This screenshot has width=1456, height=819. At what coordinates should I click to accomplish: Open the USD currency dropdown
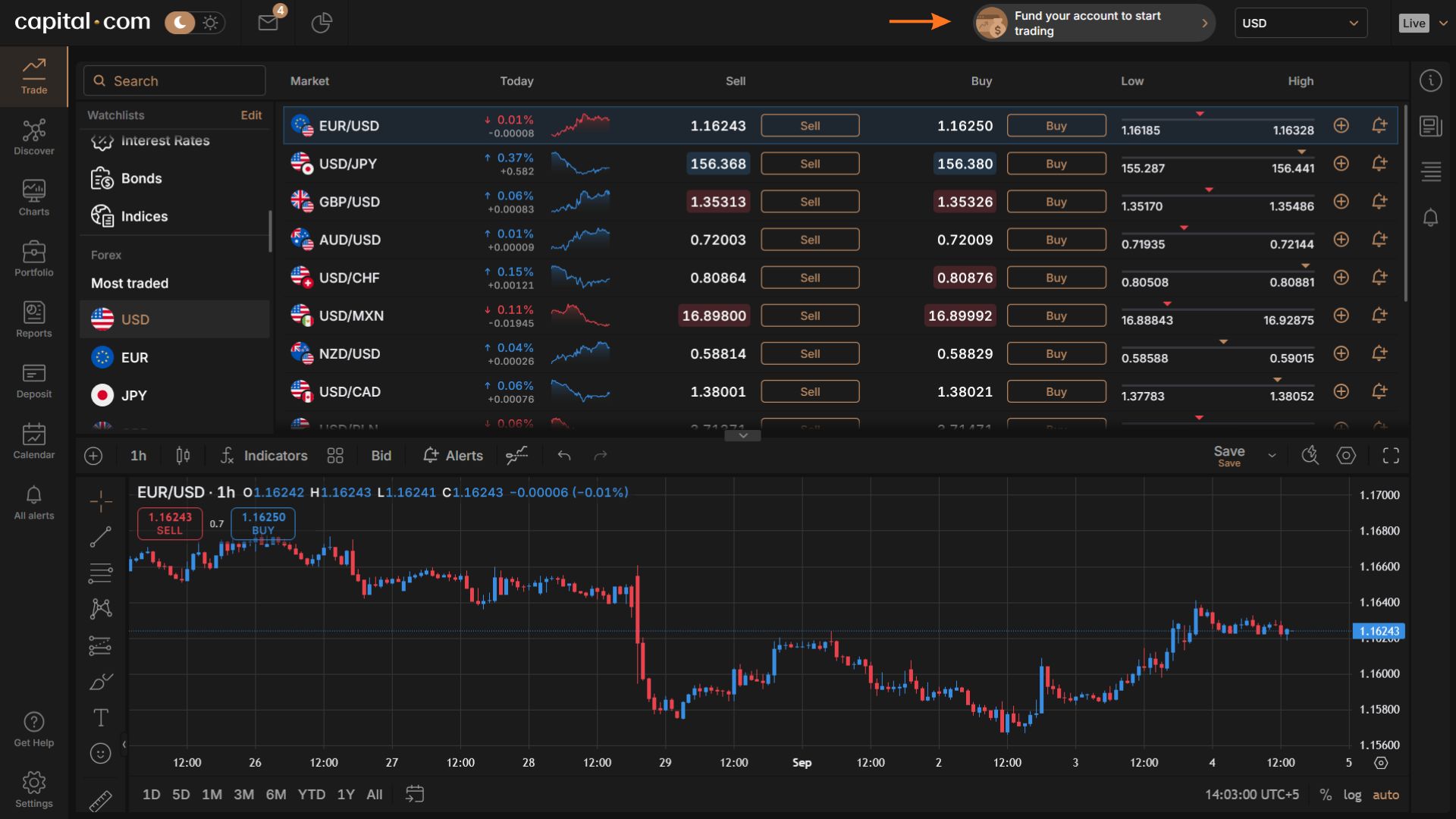[1301, 23]
